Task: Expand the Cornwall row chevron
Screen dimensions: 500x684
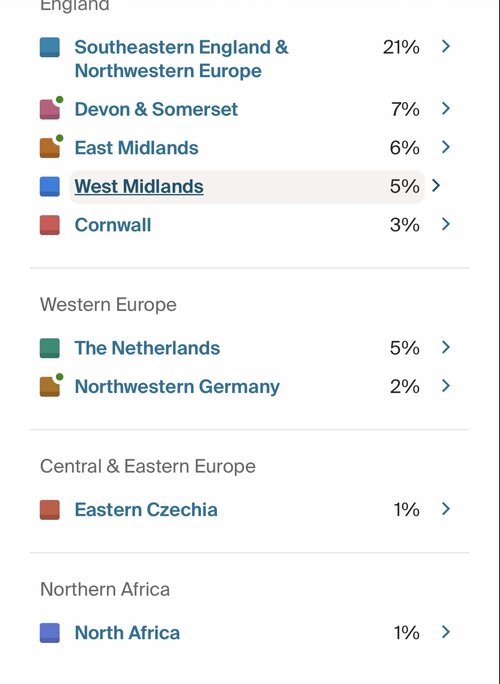Action: coord(445,224)
